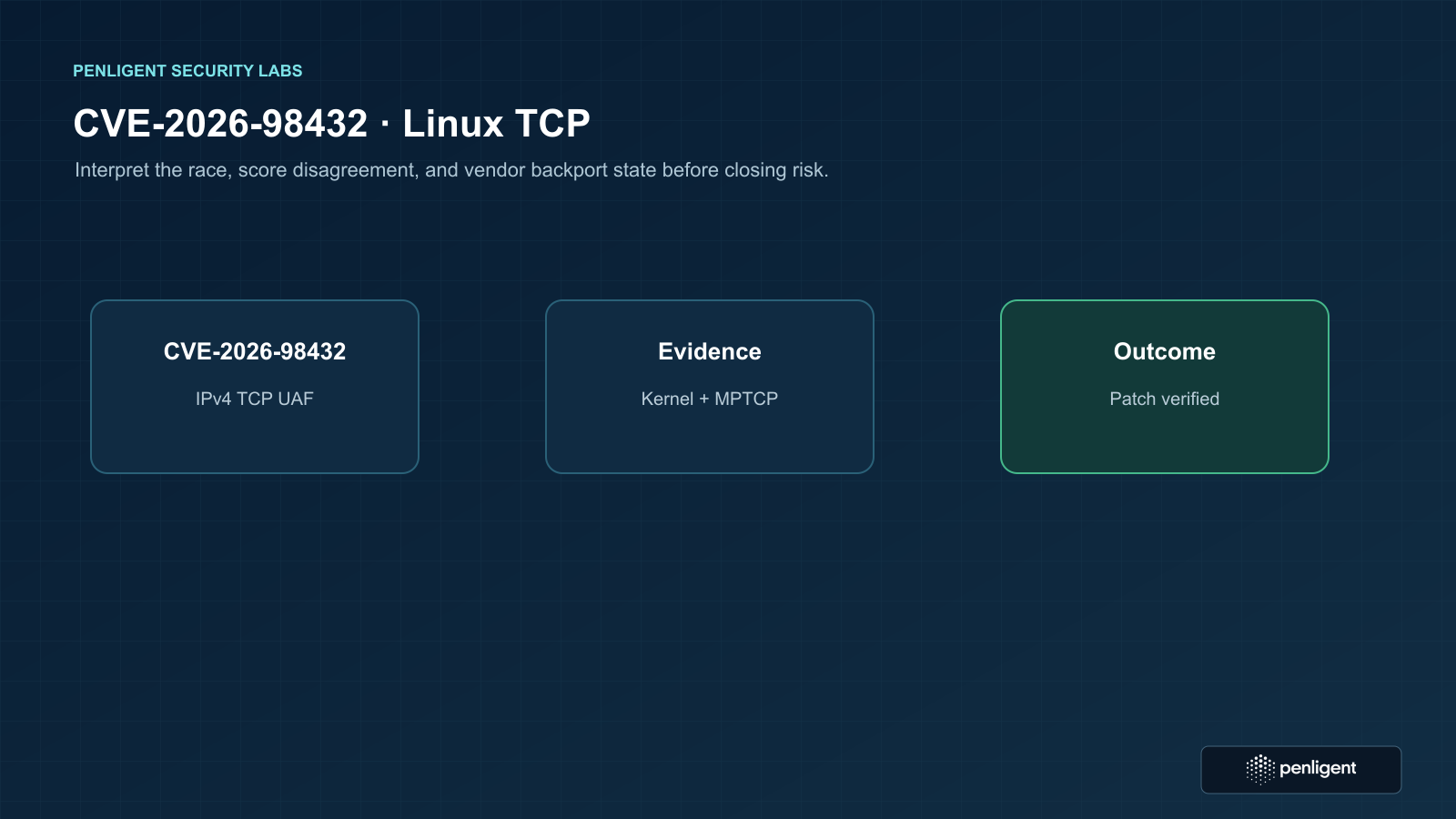Screen dimensions: 1456x819
Task: Click the 'Kernel + MPTCP' text
Action: click(x=710, y=399)
